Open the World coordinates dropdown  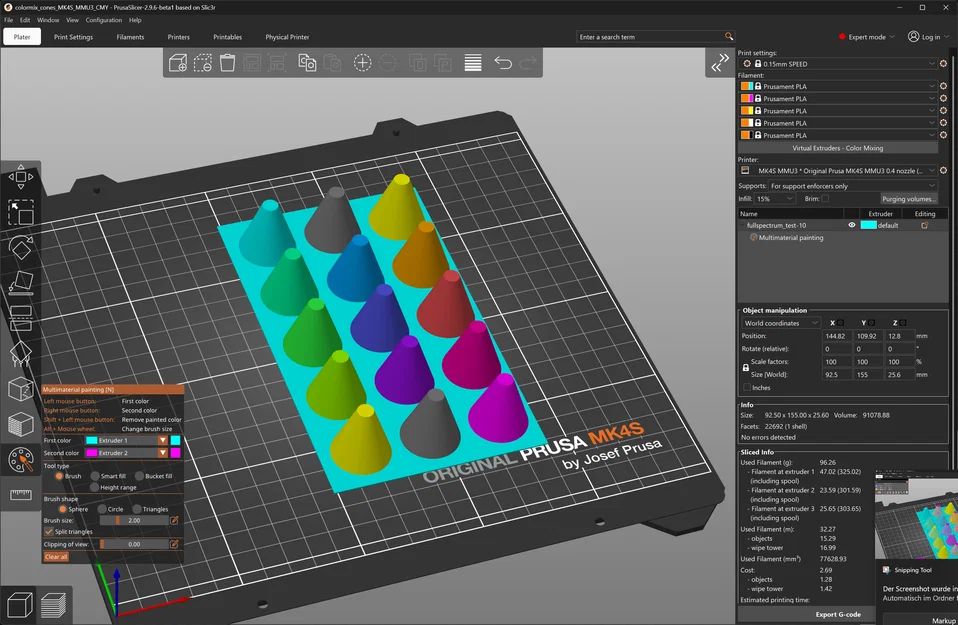coord(780,323)
